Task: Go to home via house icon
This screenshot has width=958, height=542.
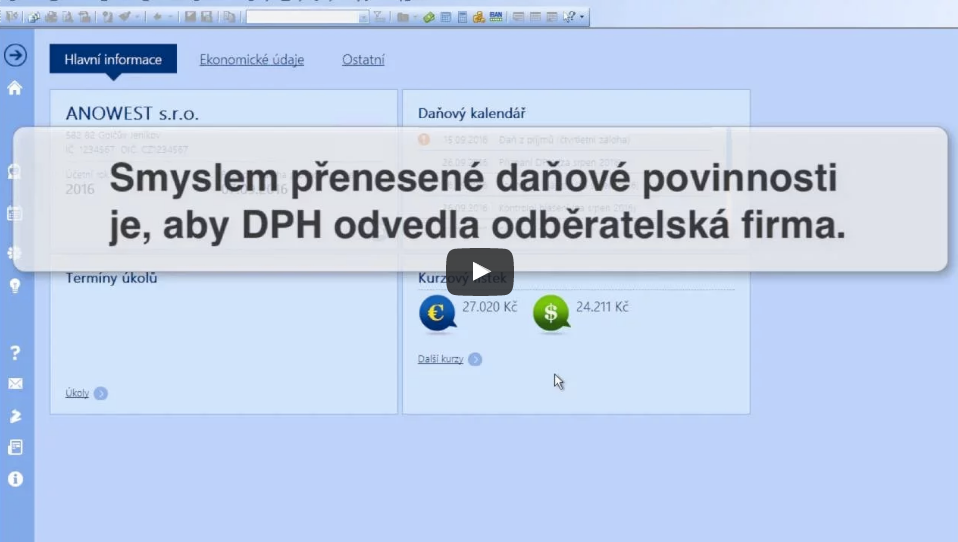Action: click(x=15, y=87)
